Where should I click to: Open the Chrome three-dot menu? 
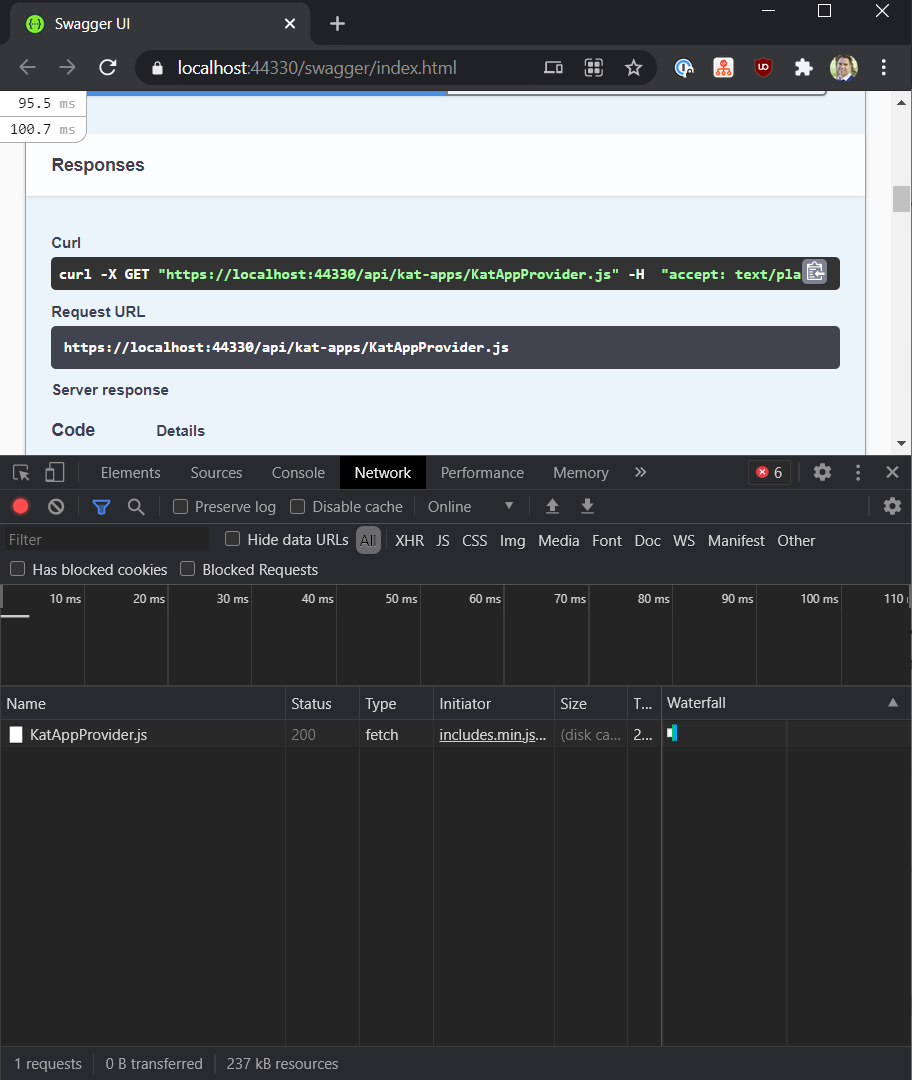tap(883, 68)
